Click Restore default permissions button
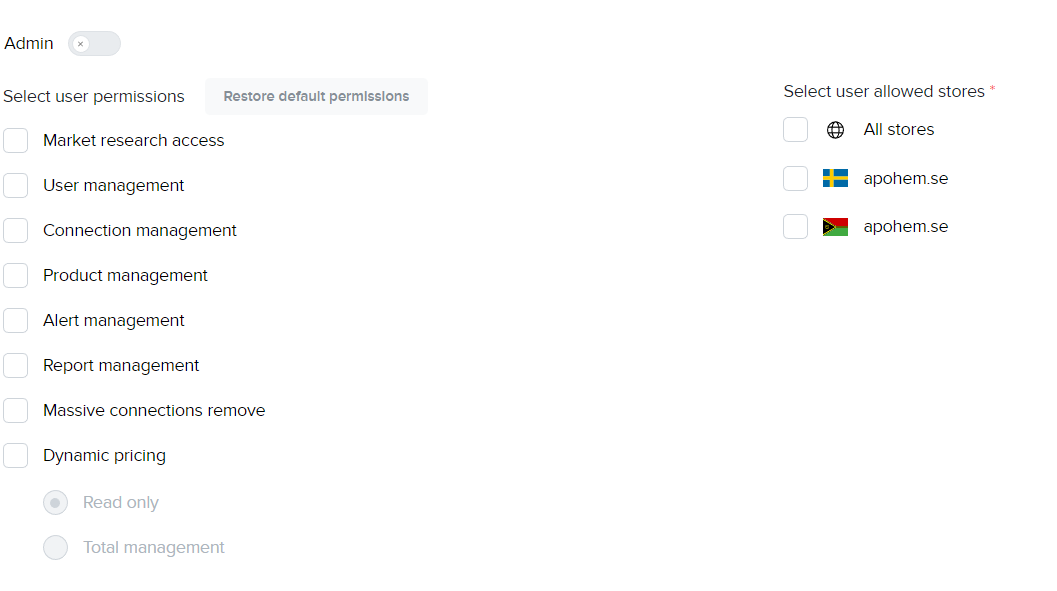The width and height of the screenshot is (1057, 591). click(316, 97)
